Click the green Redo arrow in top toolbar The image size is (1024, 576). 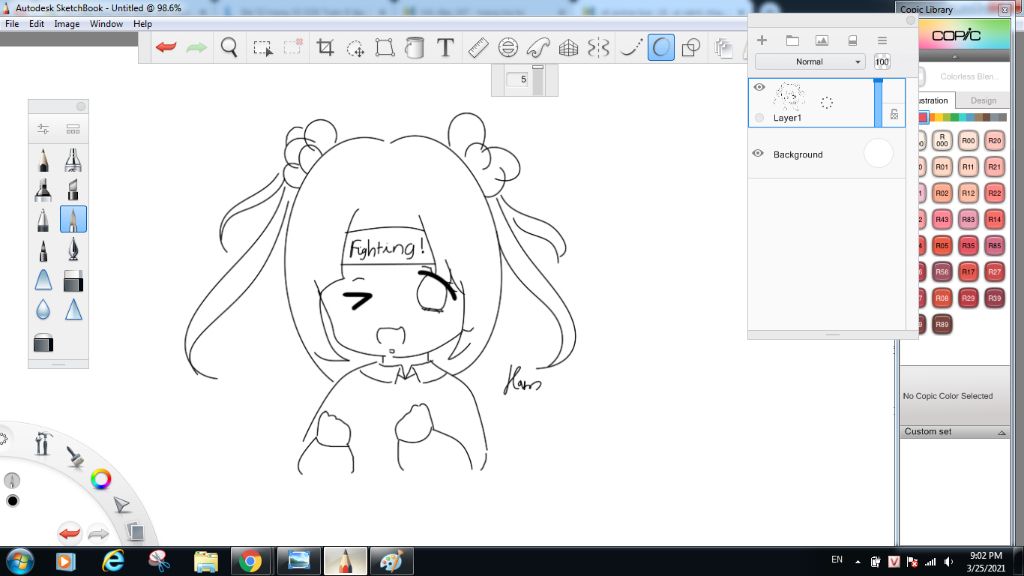pos(197,47)
